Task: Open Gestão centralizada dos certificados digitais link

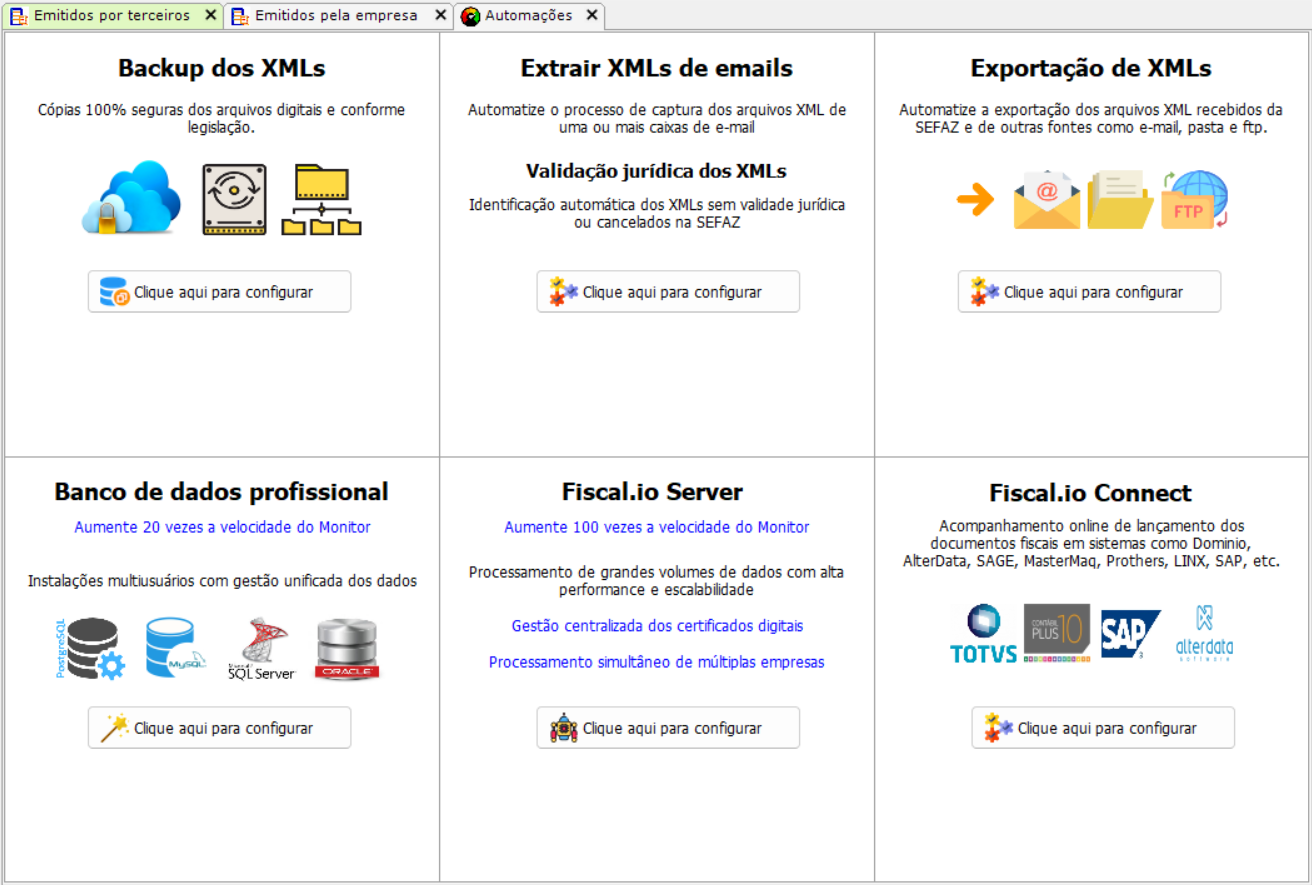Action: 657,626
